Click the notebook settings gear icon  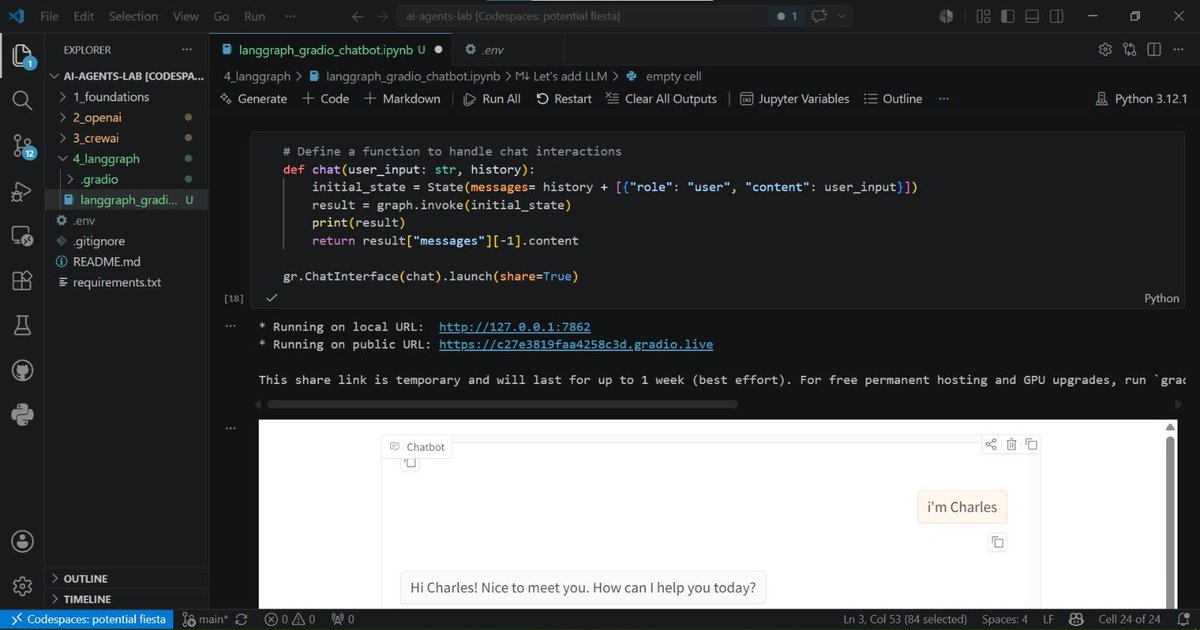click(1105, 49)
